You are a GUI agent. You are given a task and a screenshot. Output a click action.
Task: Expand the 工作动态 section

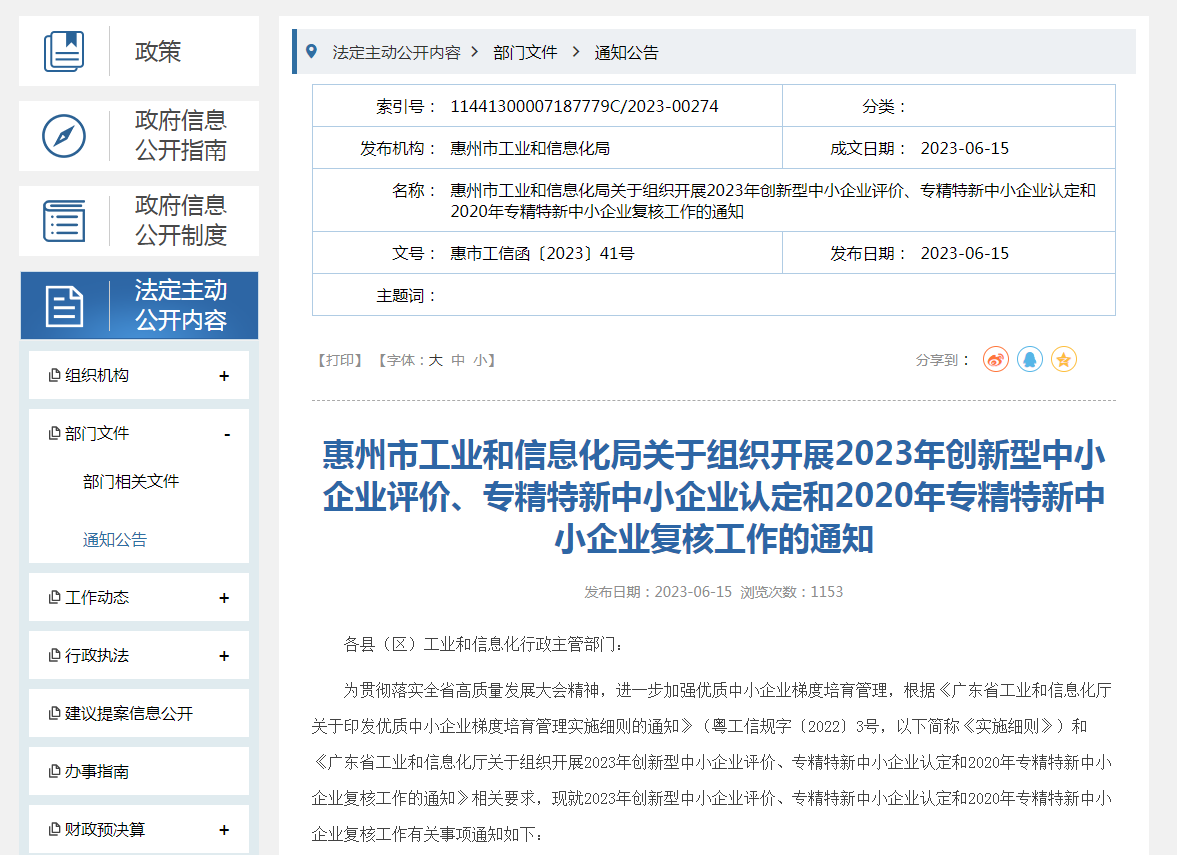224,598
